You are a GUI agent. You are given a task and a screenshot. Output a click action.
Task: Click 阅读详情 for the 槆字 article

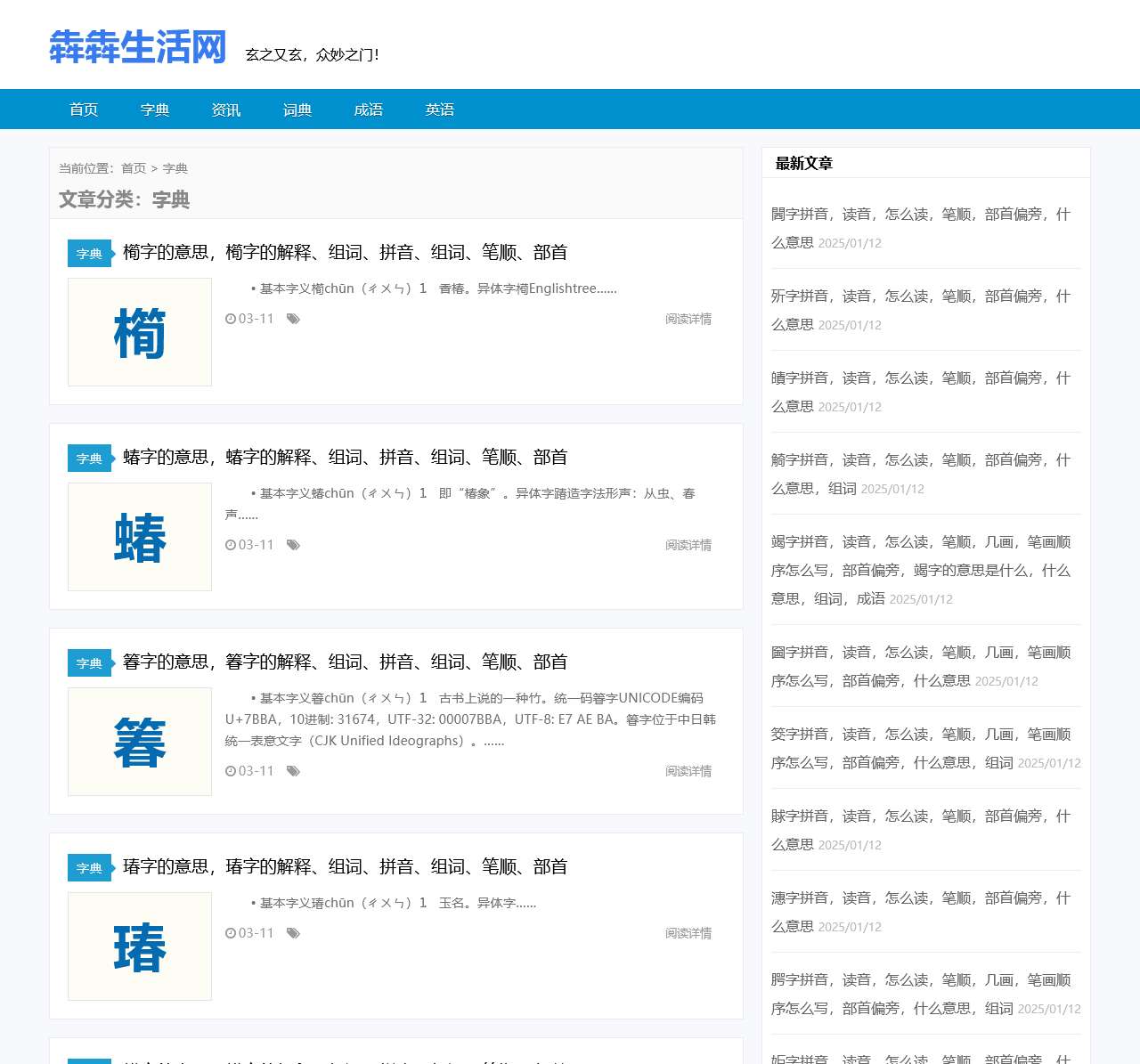(688, 319)
